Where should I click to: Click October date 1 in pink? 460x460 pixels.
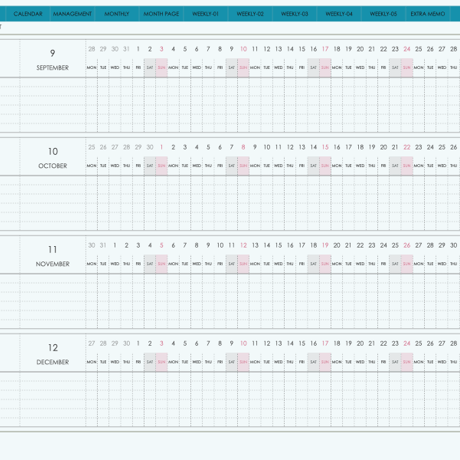pyautogui.click(x=162, y=147)
